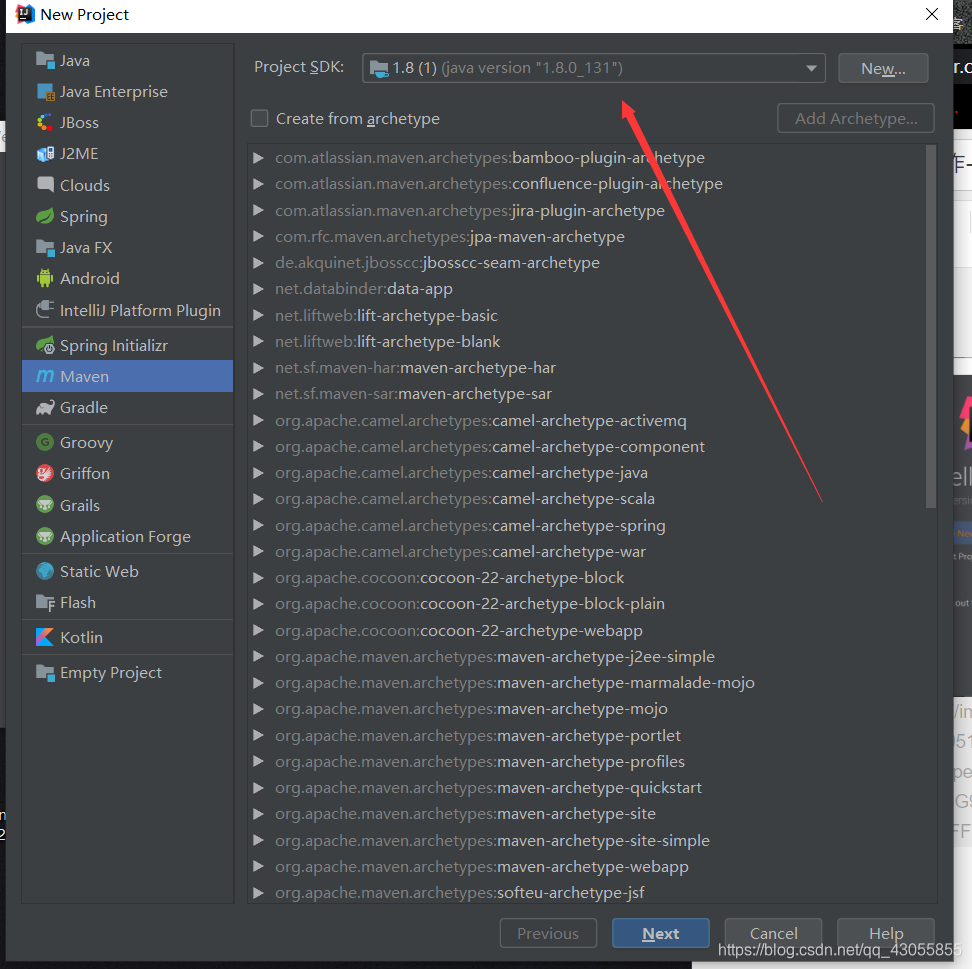Click the Clouds icon

[45, 185]
